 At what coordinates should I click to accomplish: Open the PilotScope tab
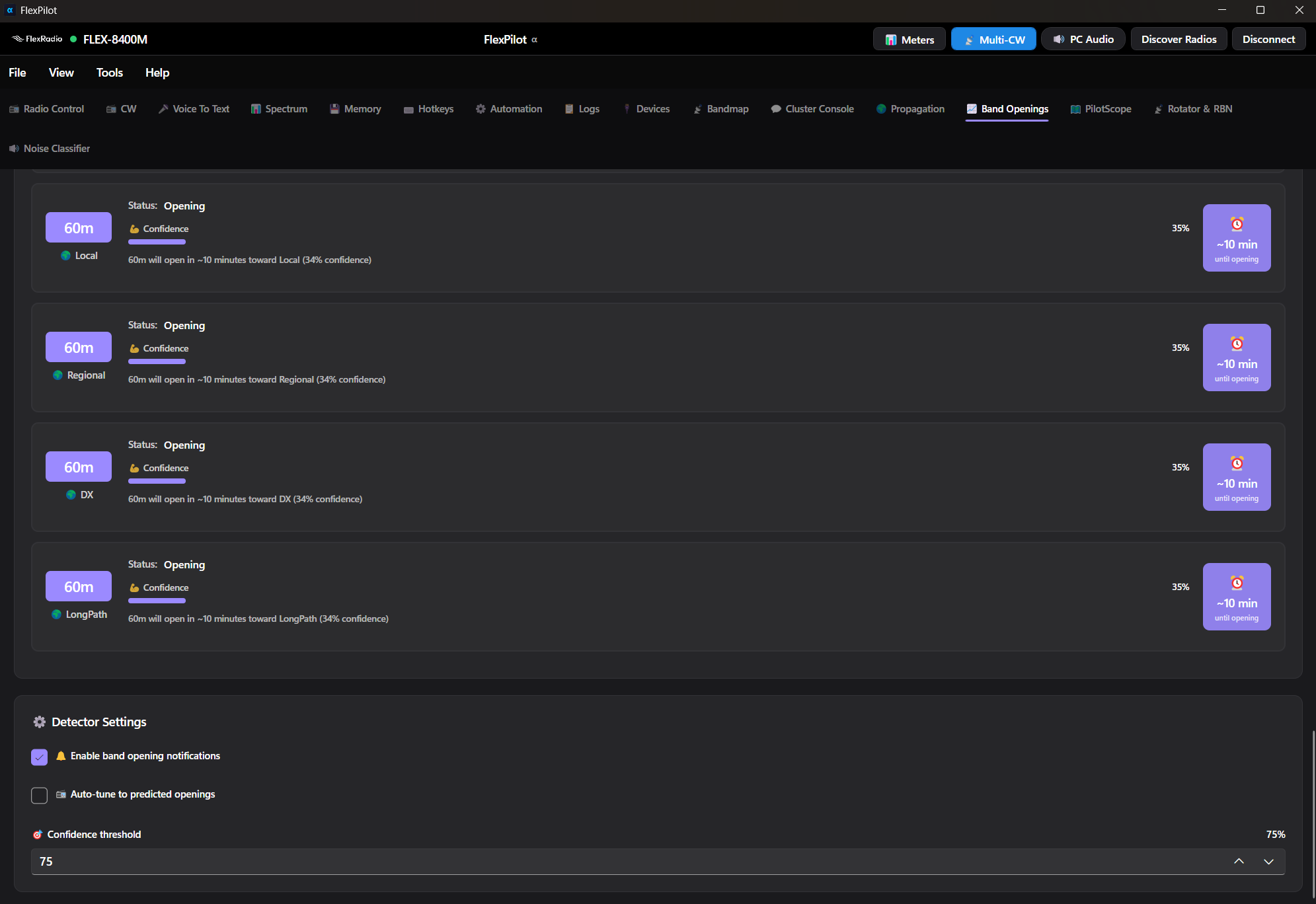pos(1101,109)
